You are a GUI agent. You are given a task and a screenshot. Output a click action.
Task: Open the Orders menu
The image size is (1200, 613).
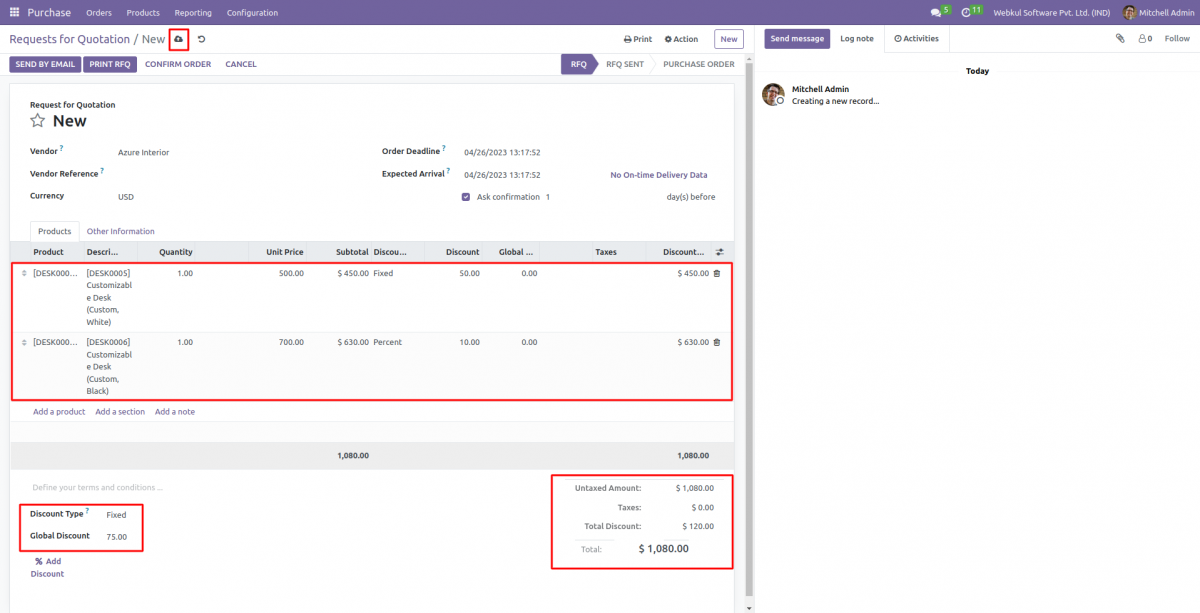coord(98,12)
